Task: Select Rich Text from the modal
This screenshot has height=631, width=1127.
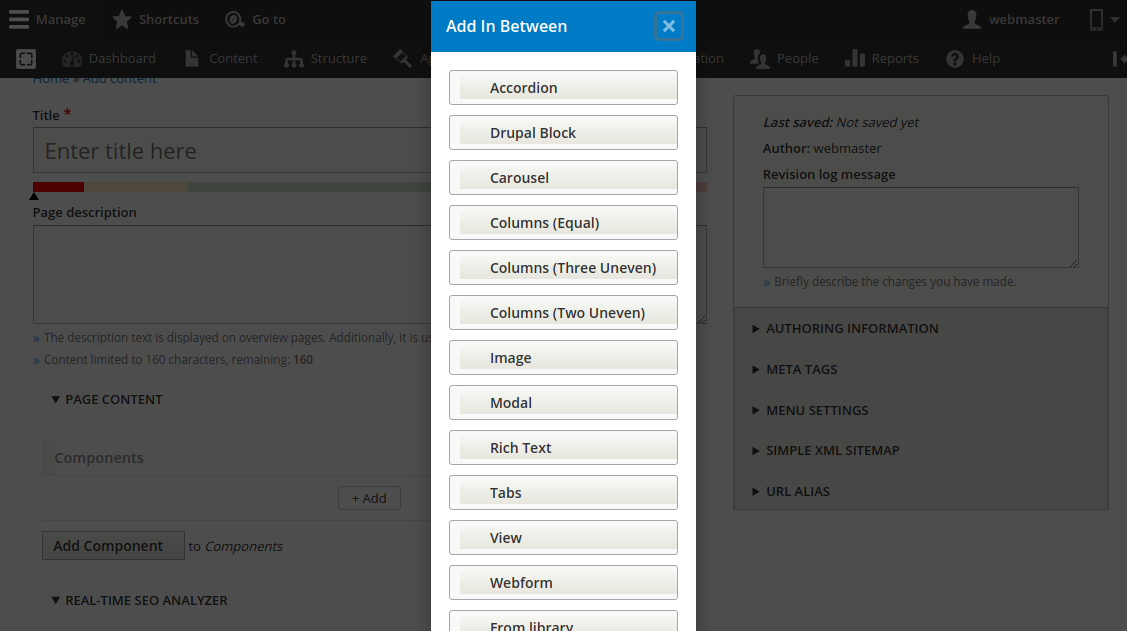Action: (563, 447)
